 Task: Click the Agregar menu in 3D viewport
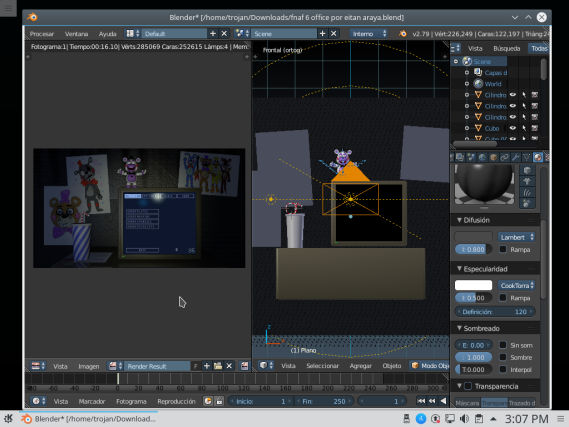(x=360, y=366)
